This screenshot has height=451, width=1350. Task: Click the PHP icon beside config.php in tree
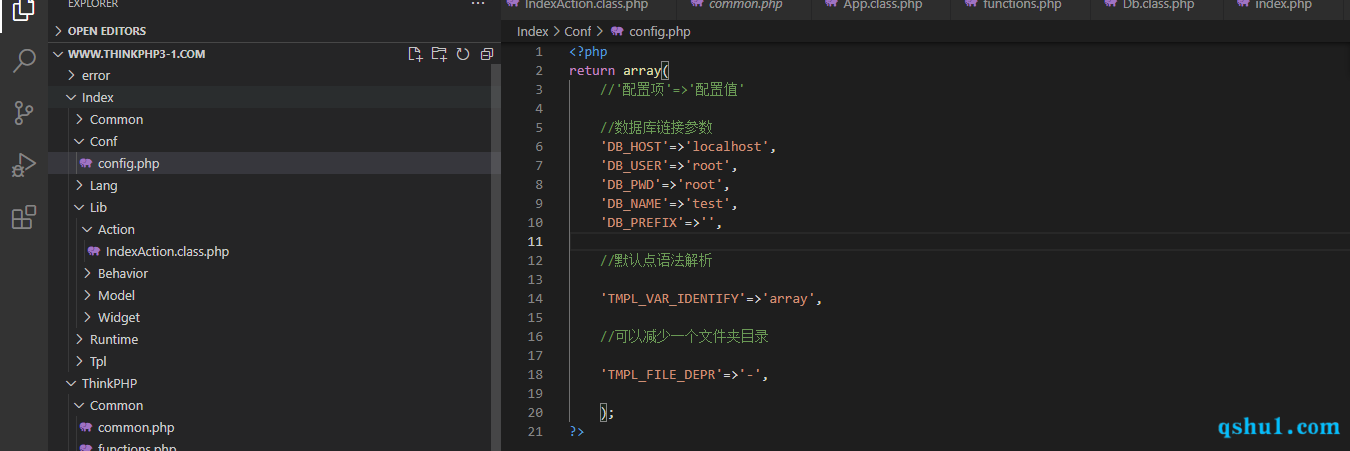[86, 163]
